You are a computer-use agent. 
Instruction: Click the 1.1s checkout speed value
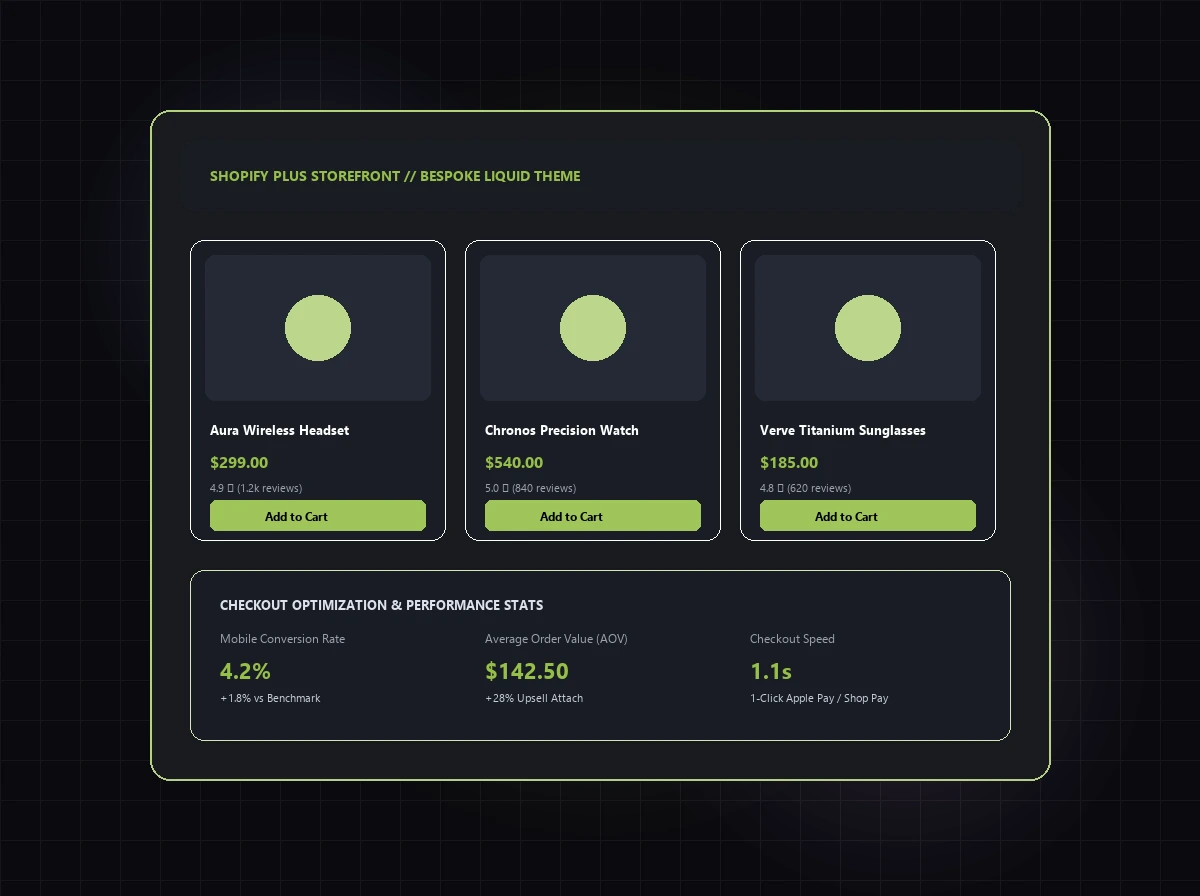pos(771,671)
